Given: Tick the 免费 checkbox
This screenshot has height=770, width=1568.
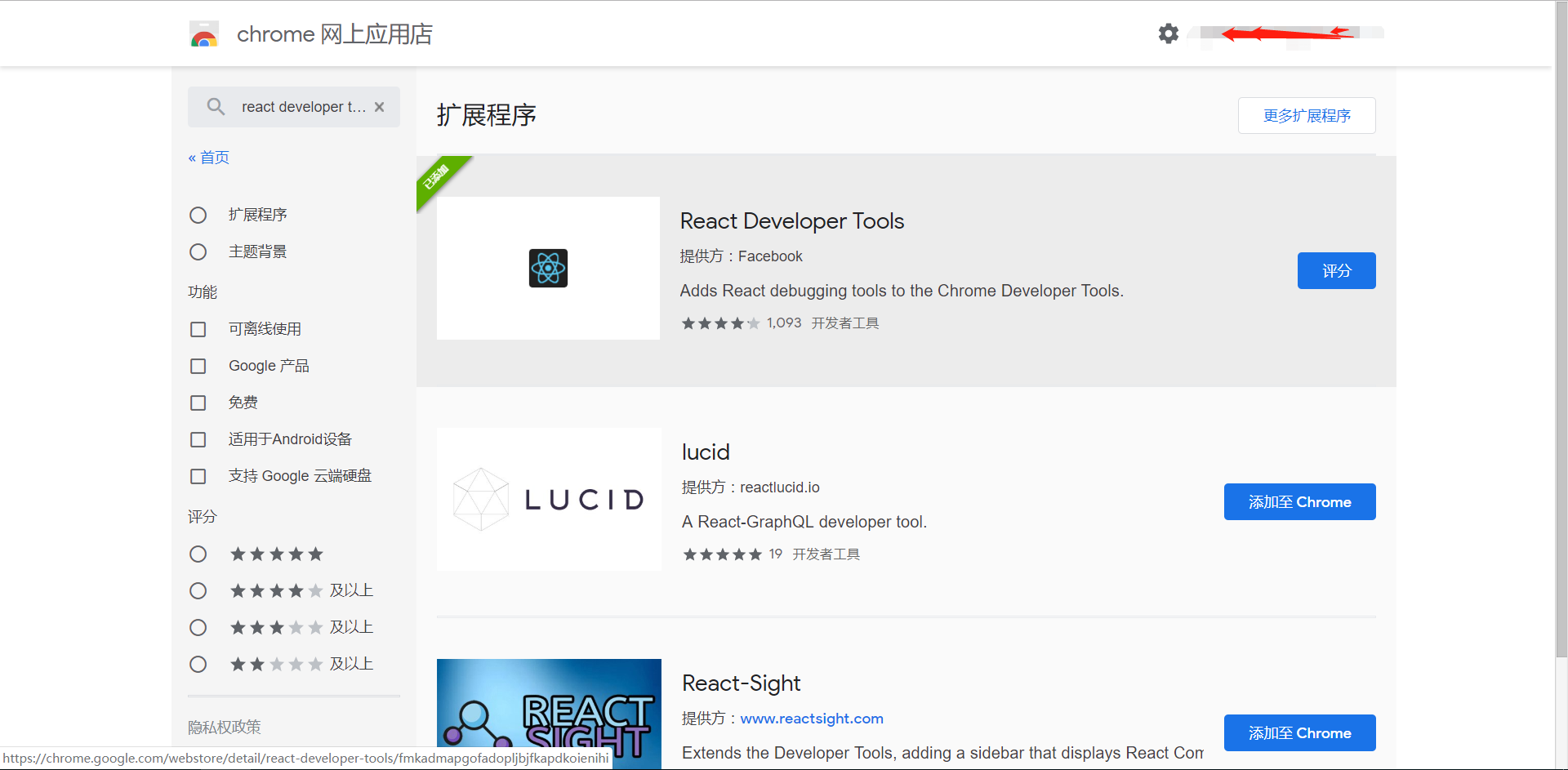Looking at the screenshot, I should pos(198,403).
